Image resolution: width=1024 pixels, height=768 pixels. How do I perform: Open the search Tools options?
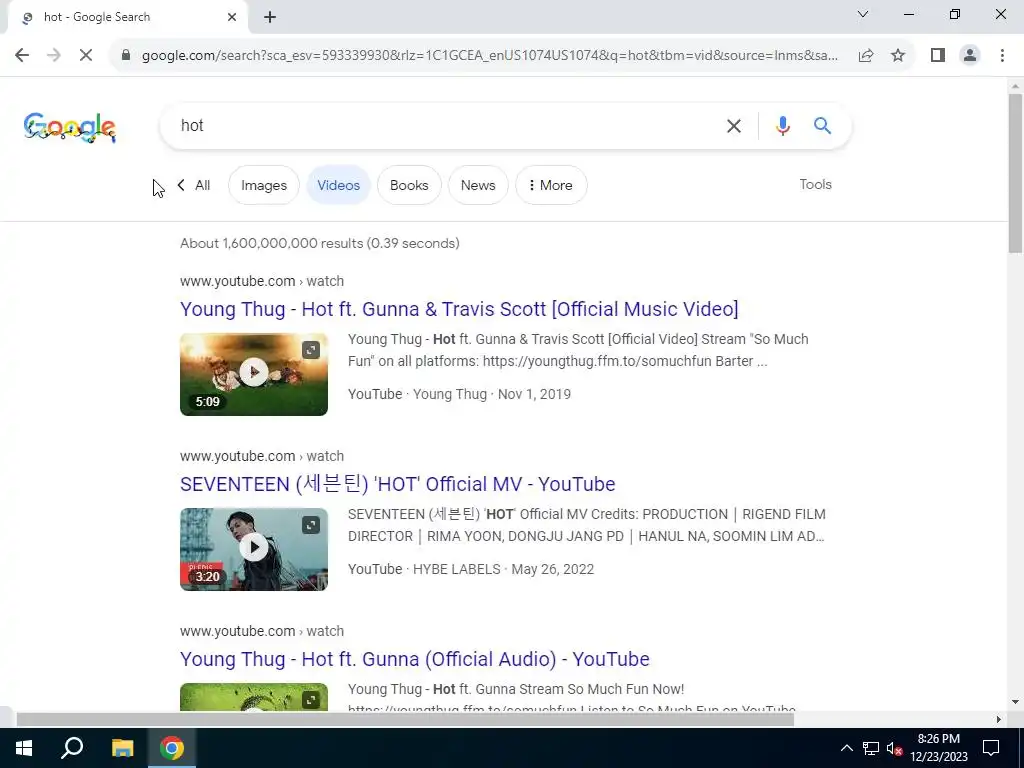coord(815,184)
